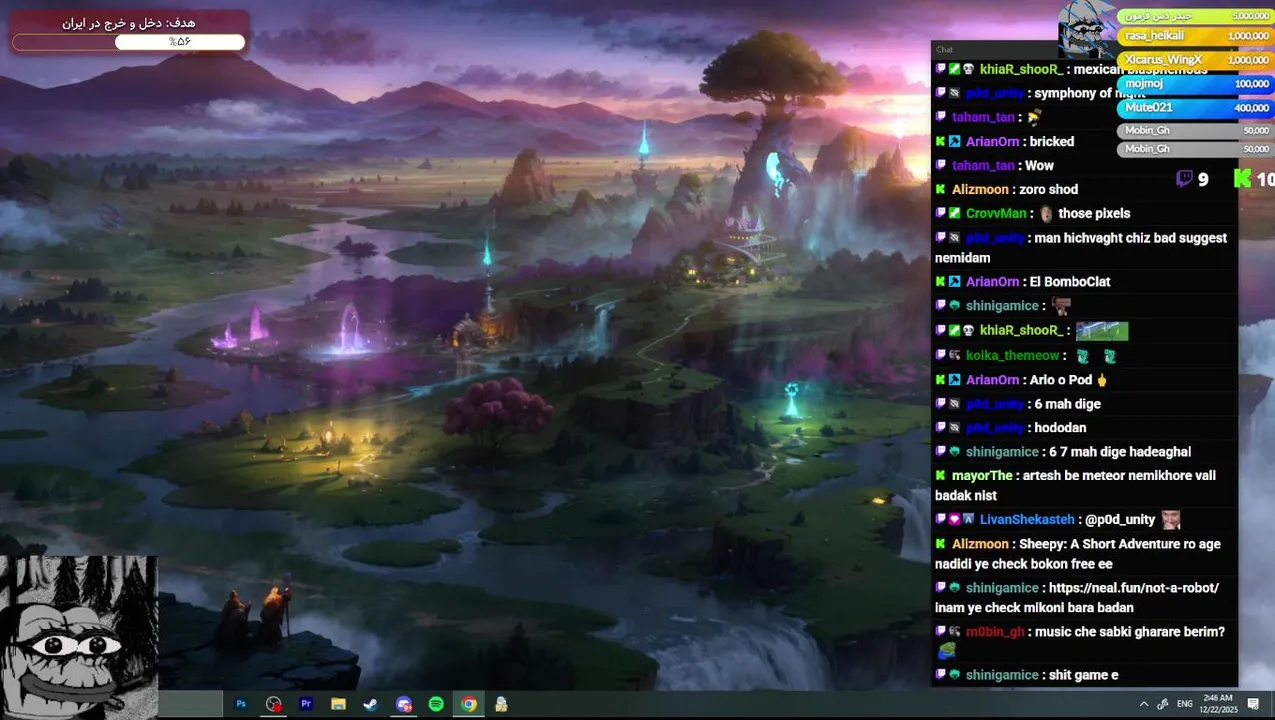Click the @p0d_unity mention in chat
The width and height of the screenshot is (1275, 720).
pyautogui.click(x=1120, y=519)
